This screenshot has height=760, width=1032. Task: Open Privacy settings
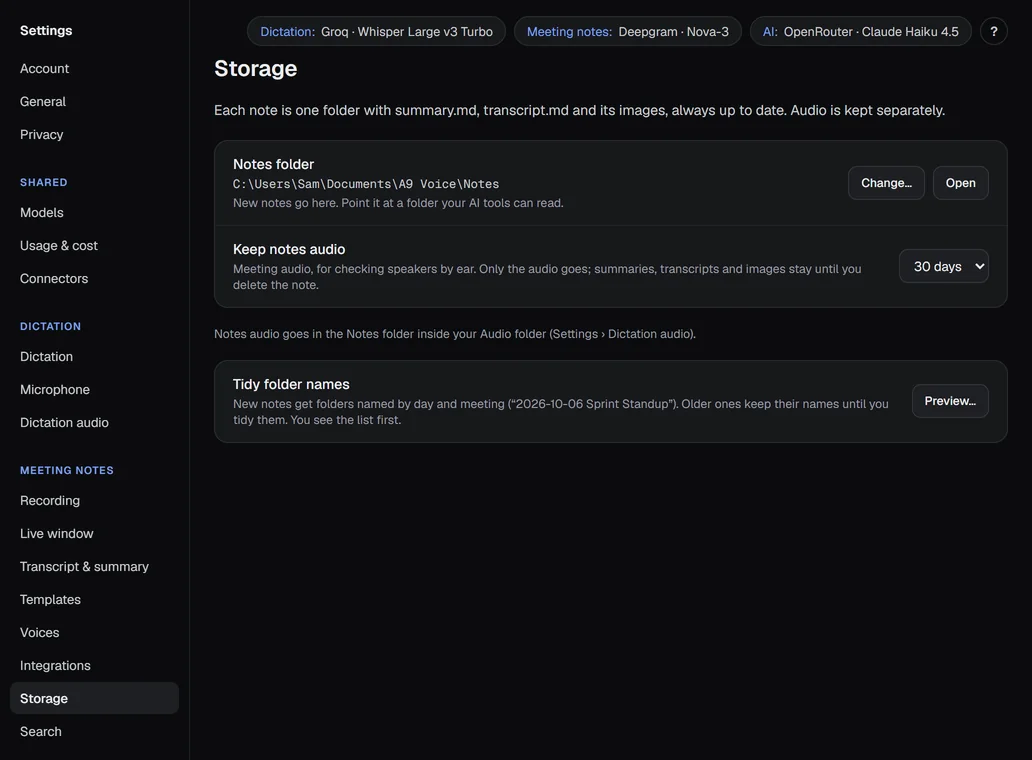[41, 134]
